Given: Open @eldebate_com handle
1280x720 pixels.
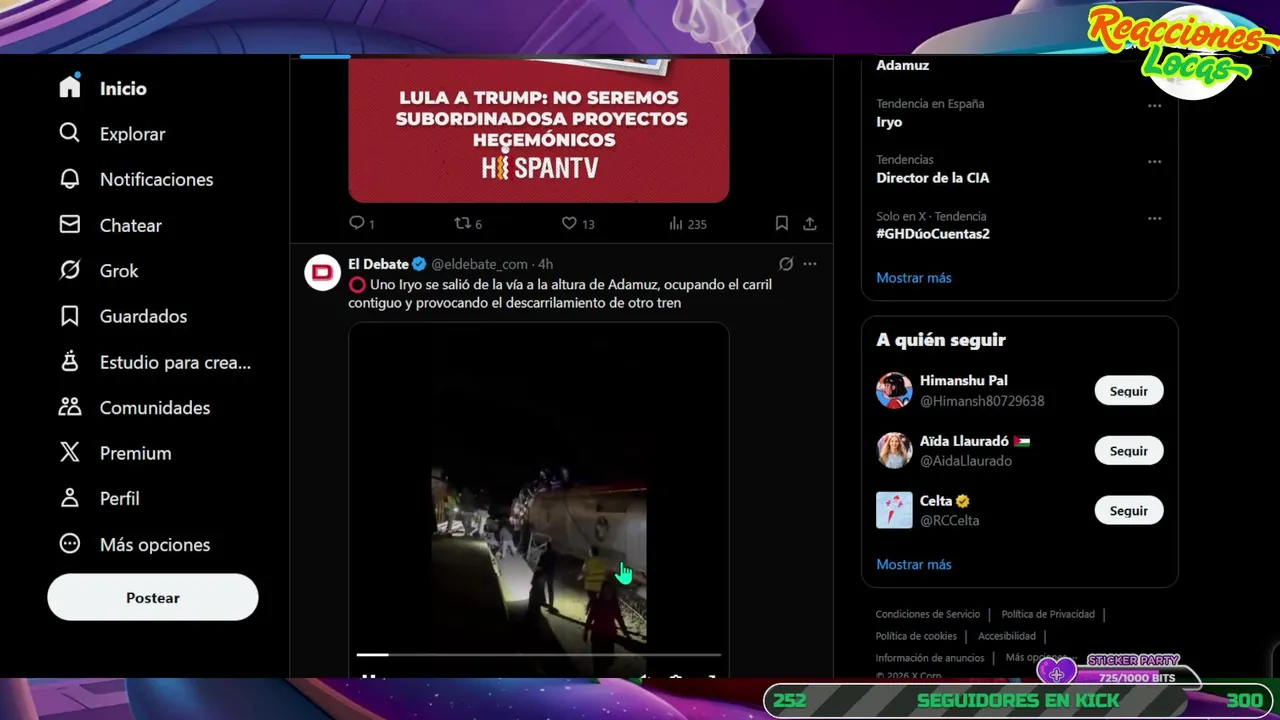Looking at the screenshot, I should 479,264.
